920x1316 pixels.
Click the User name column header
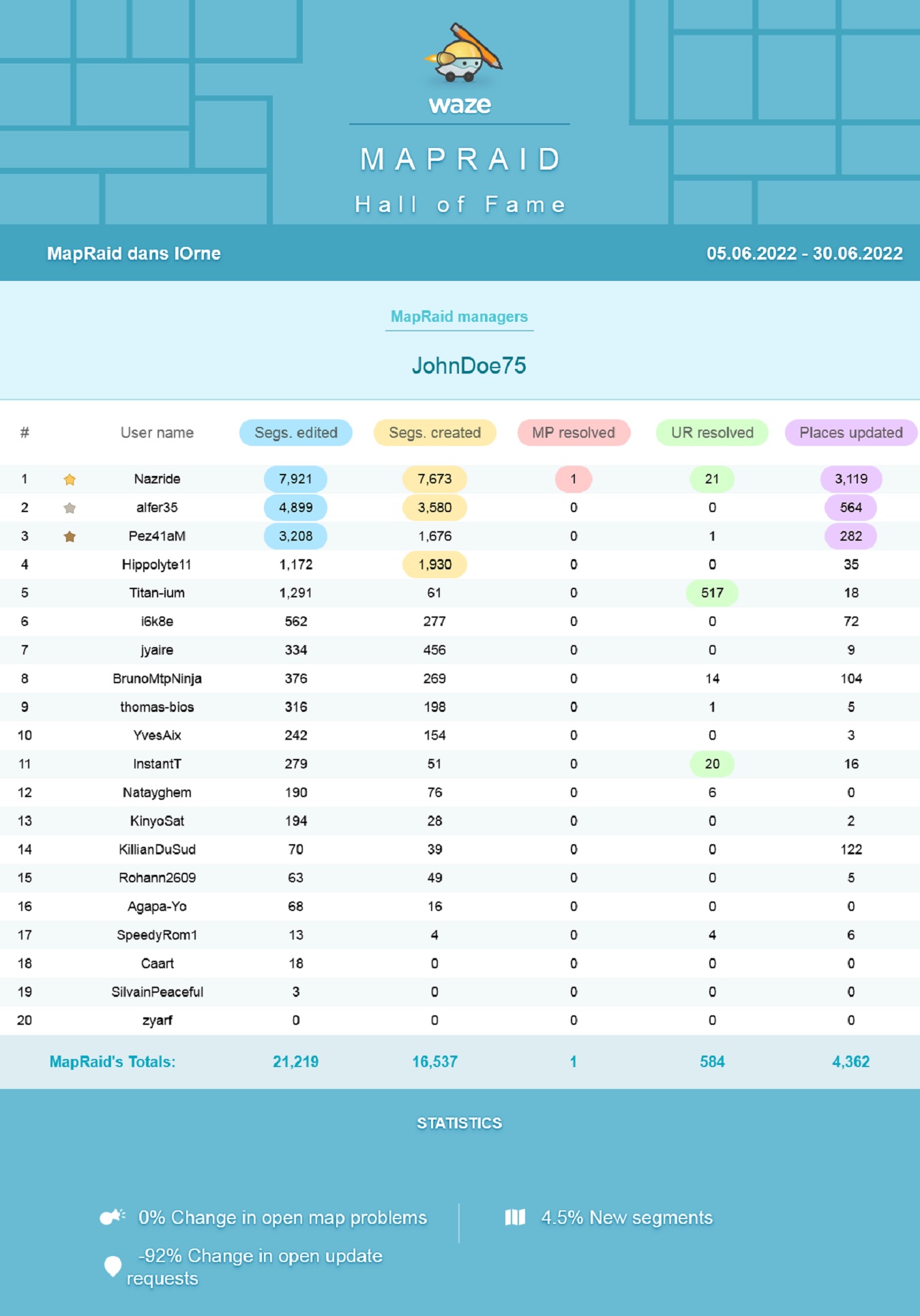coord(157,432)
